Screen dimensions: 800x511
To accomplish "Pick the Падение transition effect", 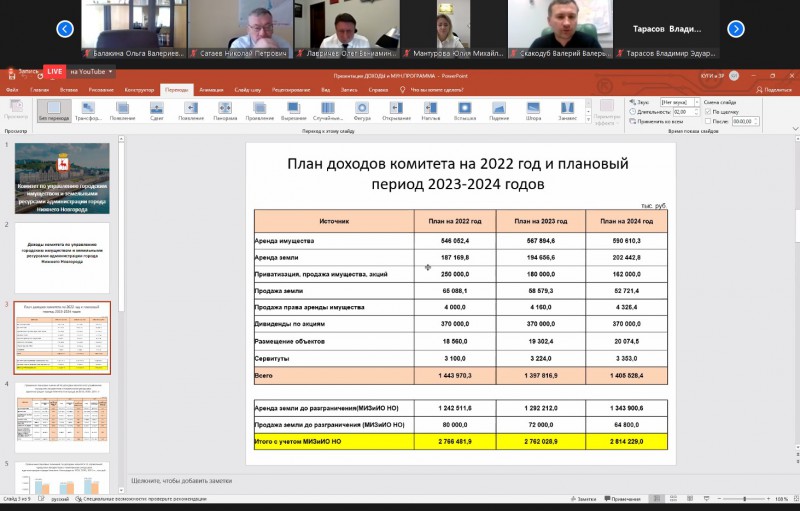I will coord(499,109).
